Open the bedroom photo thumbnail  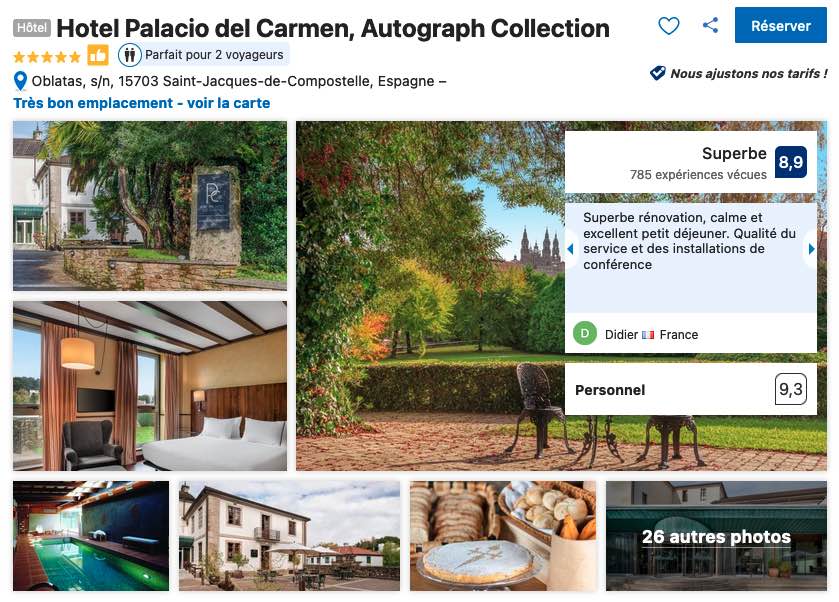150,386
